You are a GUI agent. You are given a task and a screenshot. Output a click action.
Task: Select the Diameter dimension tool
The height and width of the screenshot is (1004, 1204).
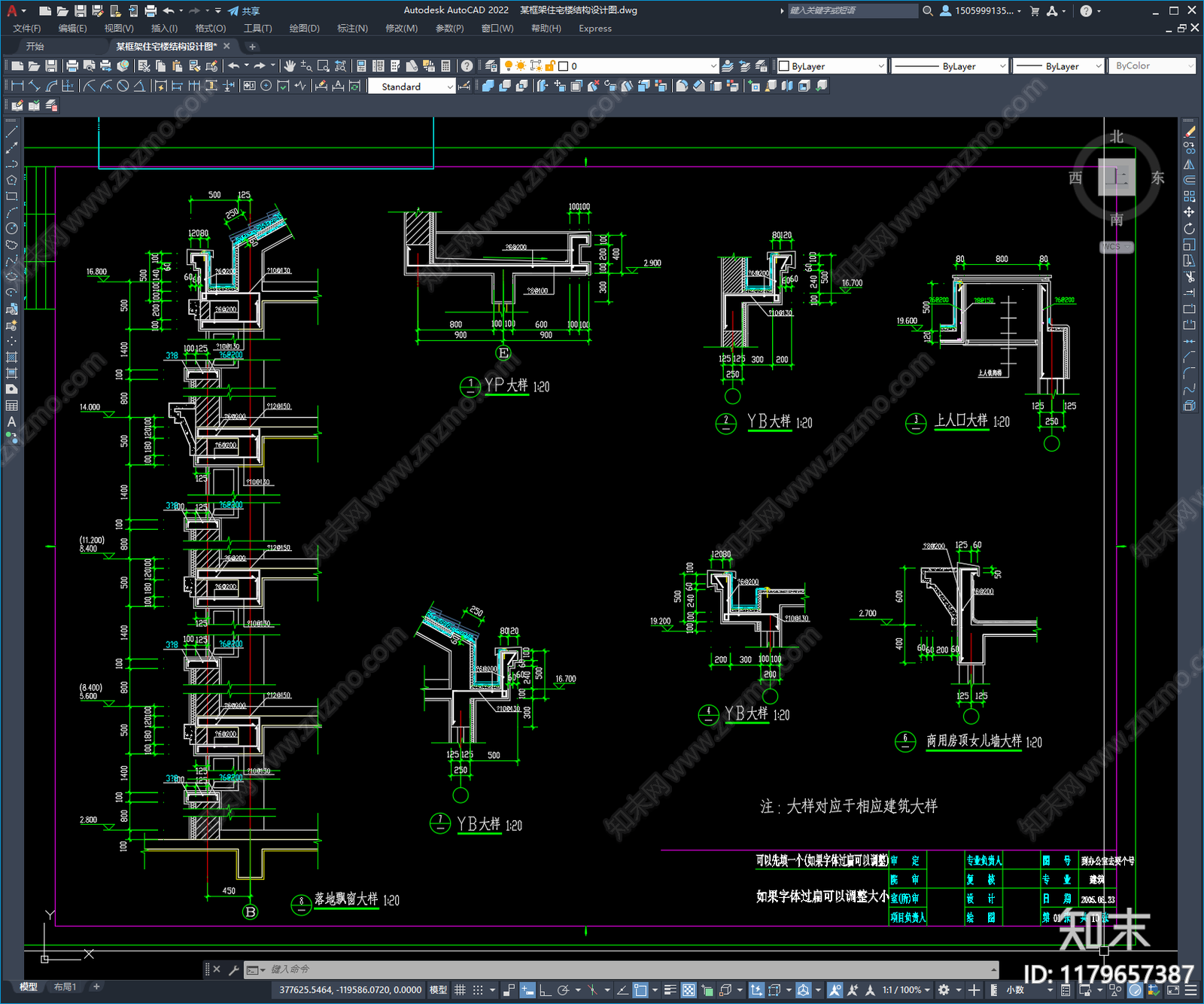pyautogui.click(x=123, y=87)
